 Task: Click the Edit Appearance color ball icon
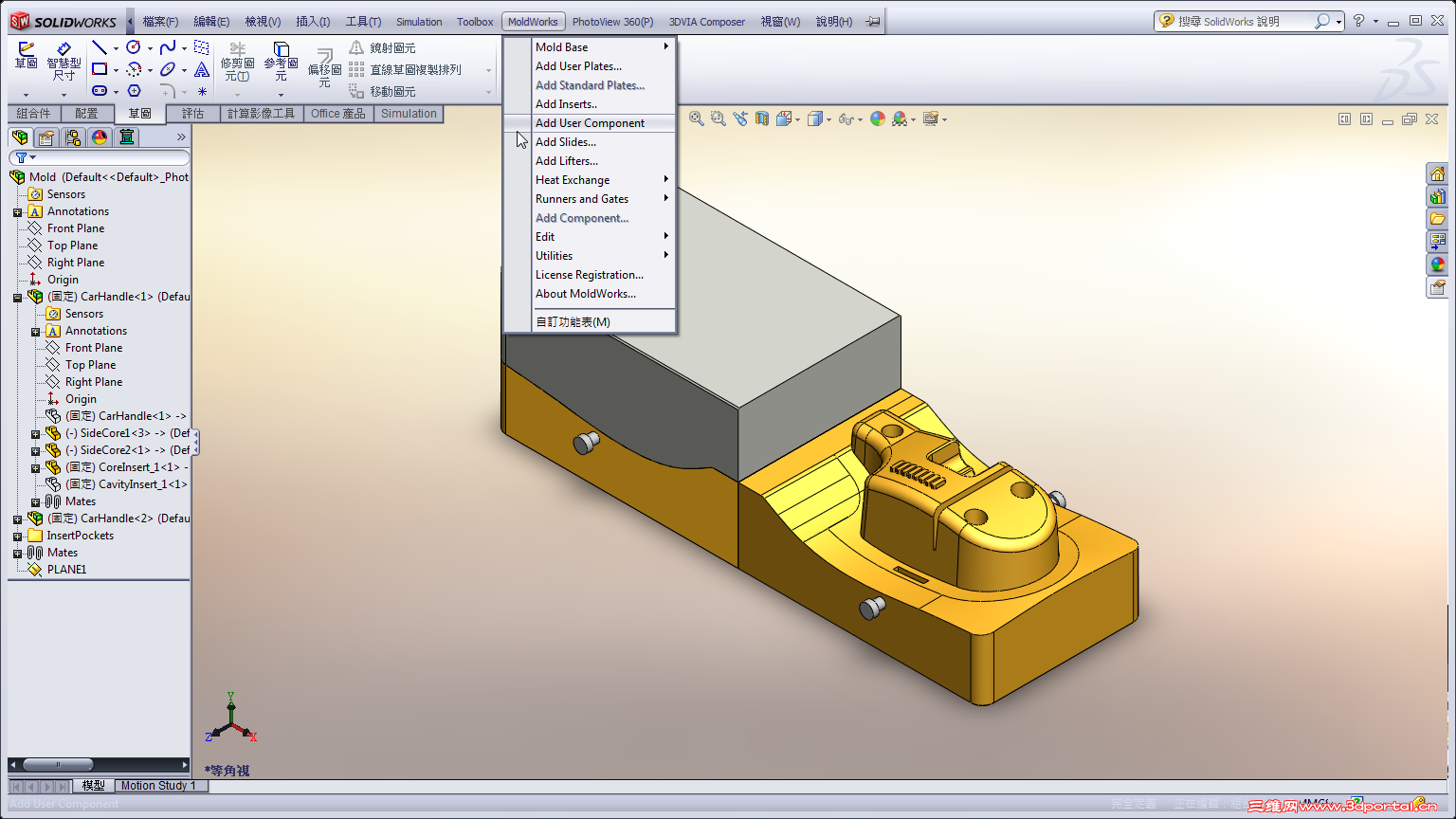878,118
